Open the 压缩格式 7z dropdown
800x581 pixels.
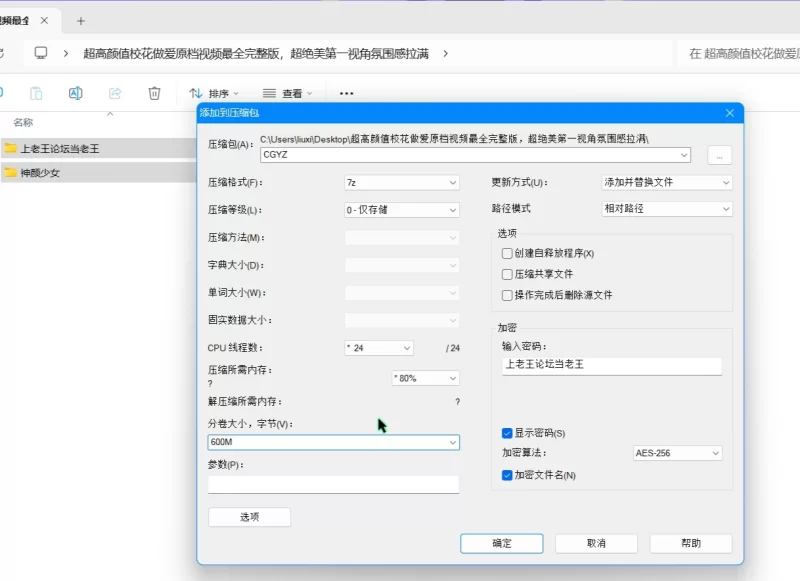[402, 183]
